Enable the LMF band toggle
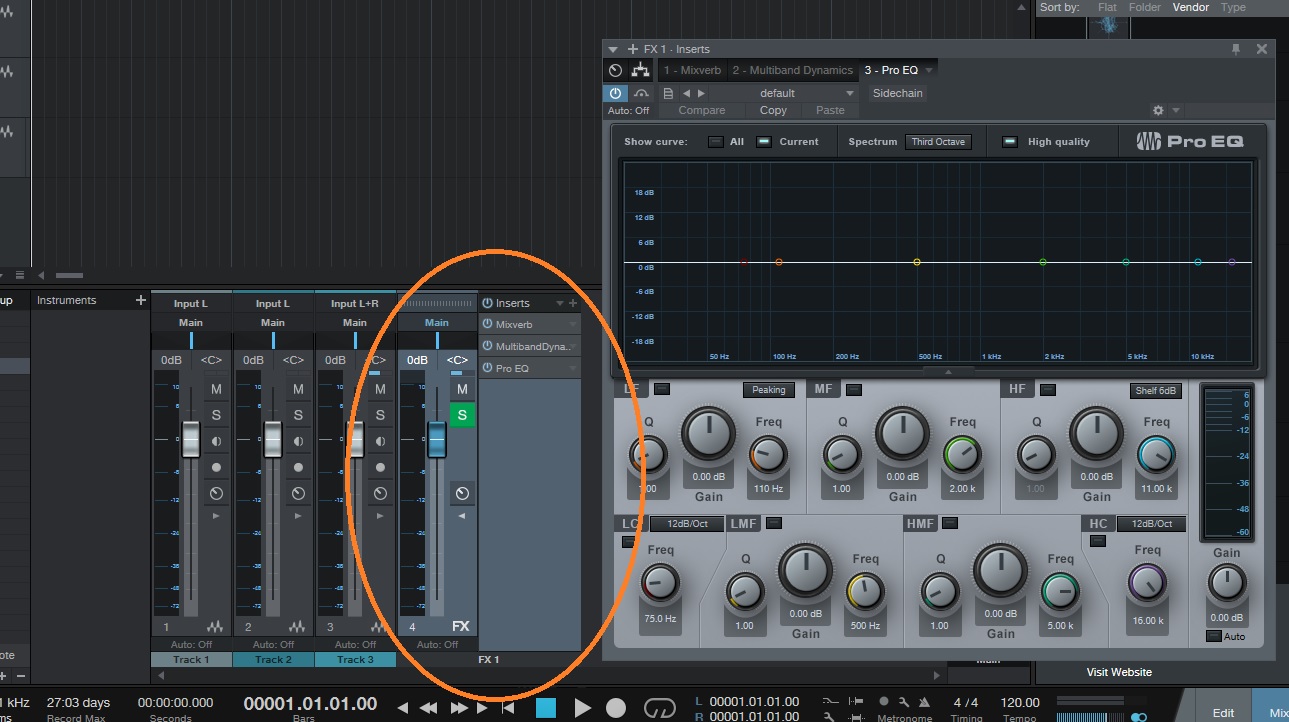Screen dimensions: 1289x722 [x=774, y=523]
